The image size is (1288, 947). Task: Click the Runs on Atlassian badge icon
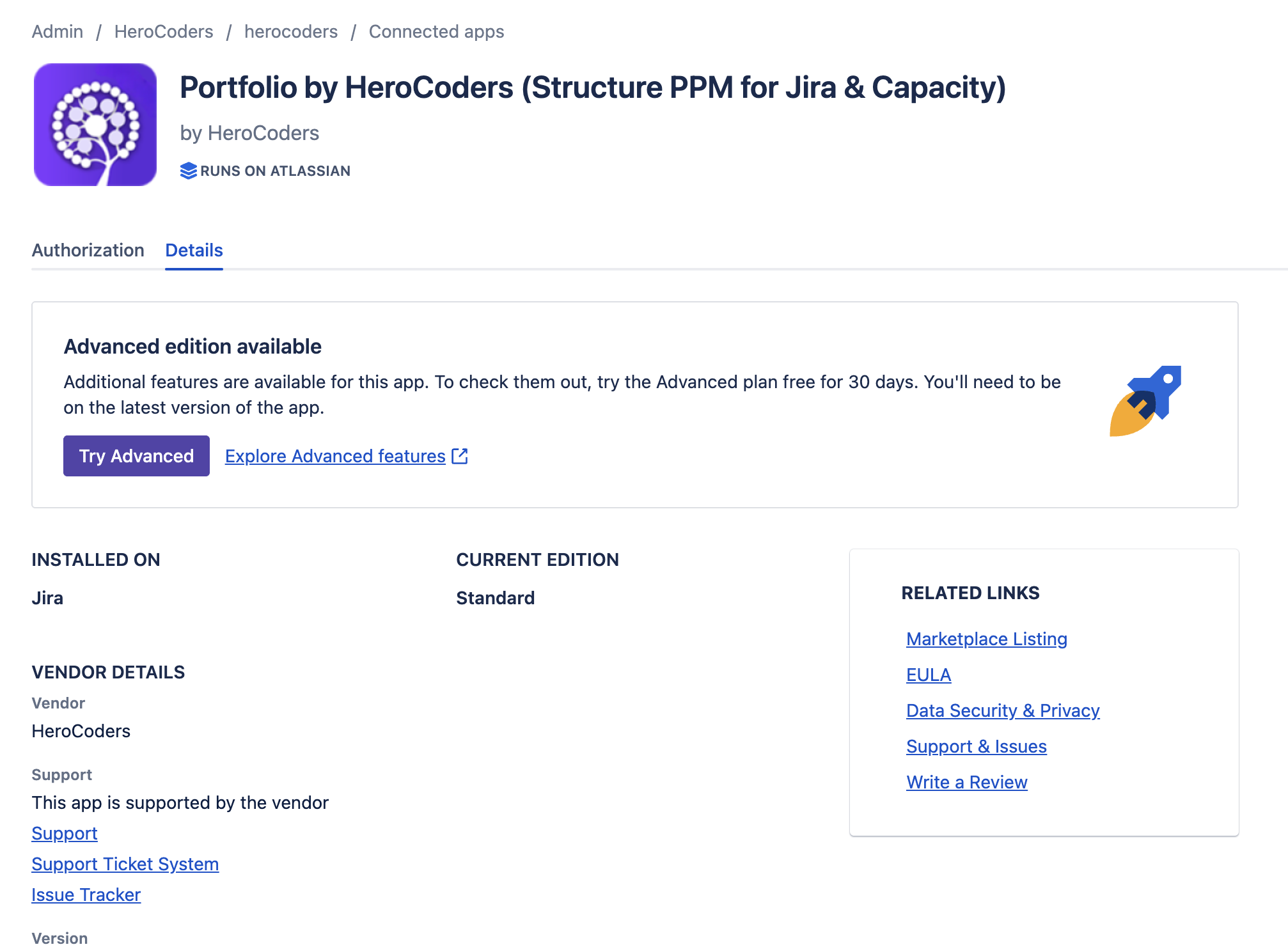188,171
